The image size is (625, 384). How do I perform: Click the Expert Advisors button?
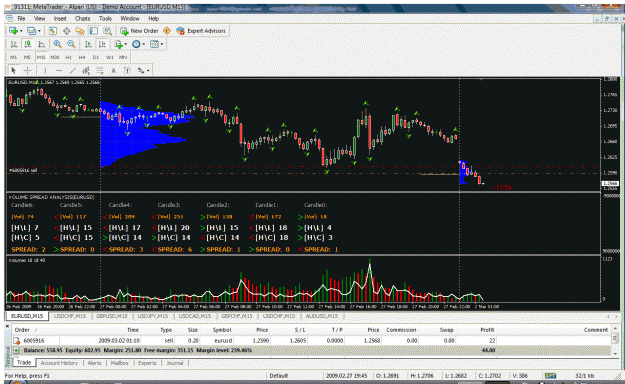[202, 31]
